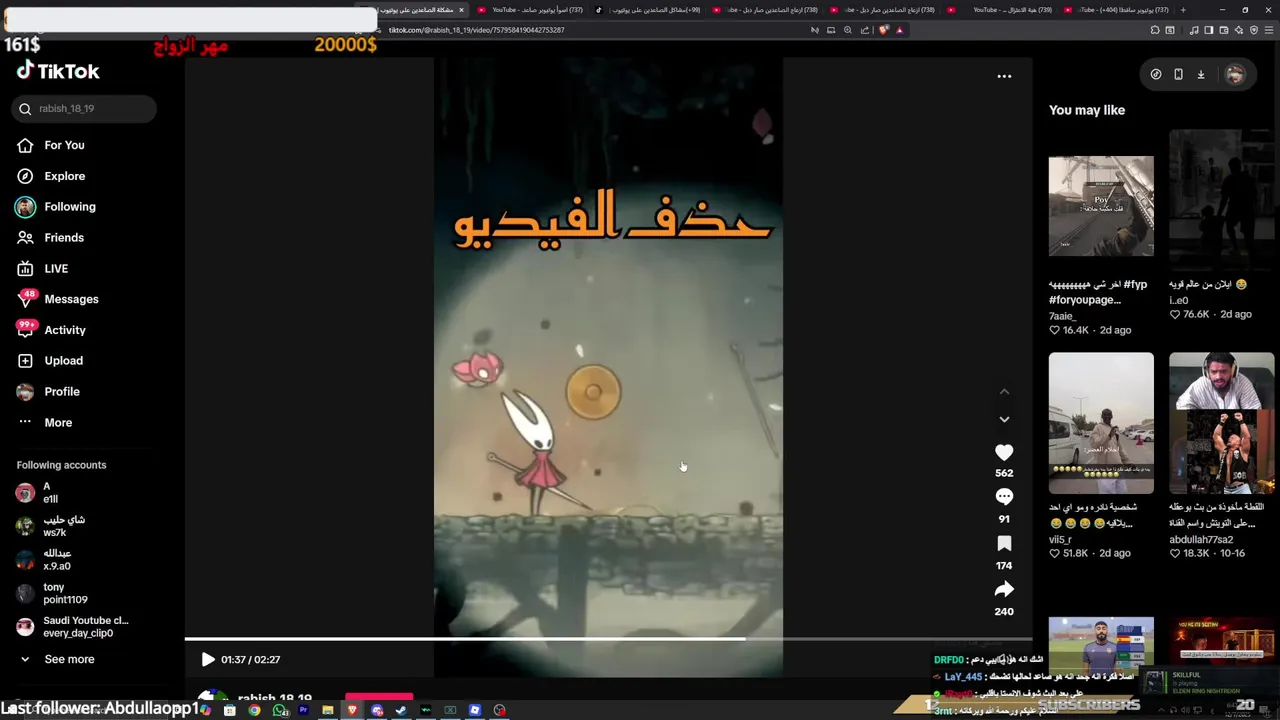Open For You feed
Image resolution: width=1280 pixels, height=720 pixels.
tap(64, 145)
